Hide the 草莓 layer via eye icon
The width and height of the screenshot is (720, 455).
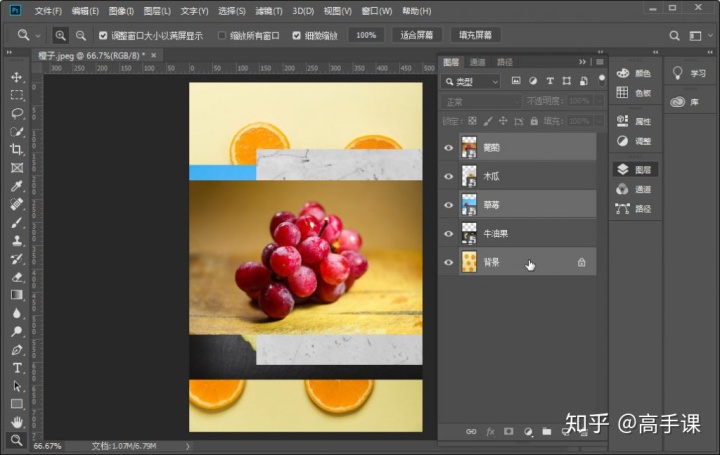[449, 205]
